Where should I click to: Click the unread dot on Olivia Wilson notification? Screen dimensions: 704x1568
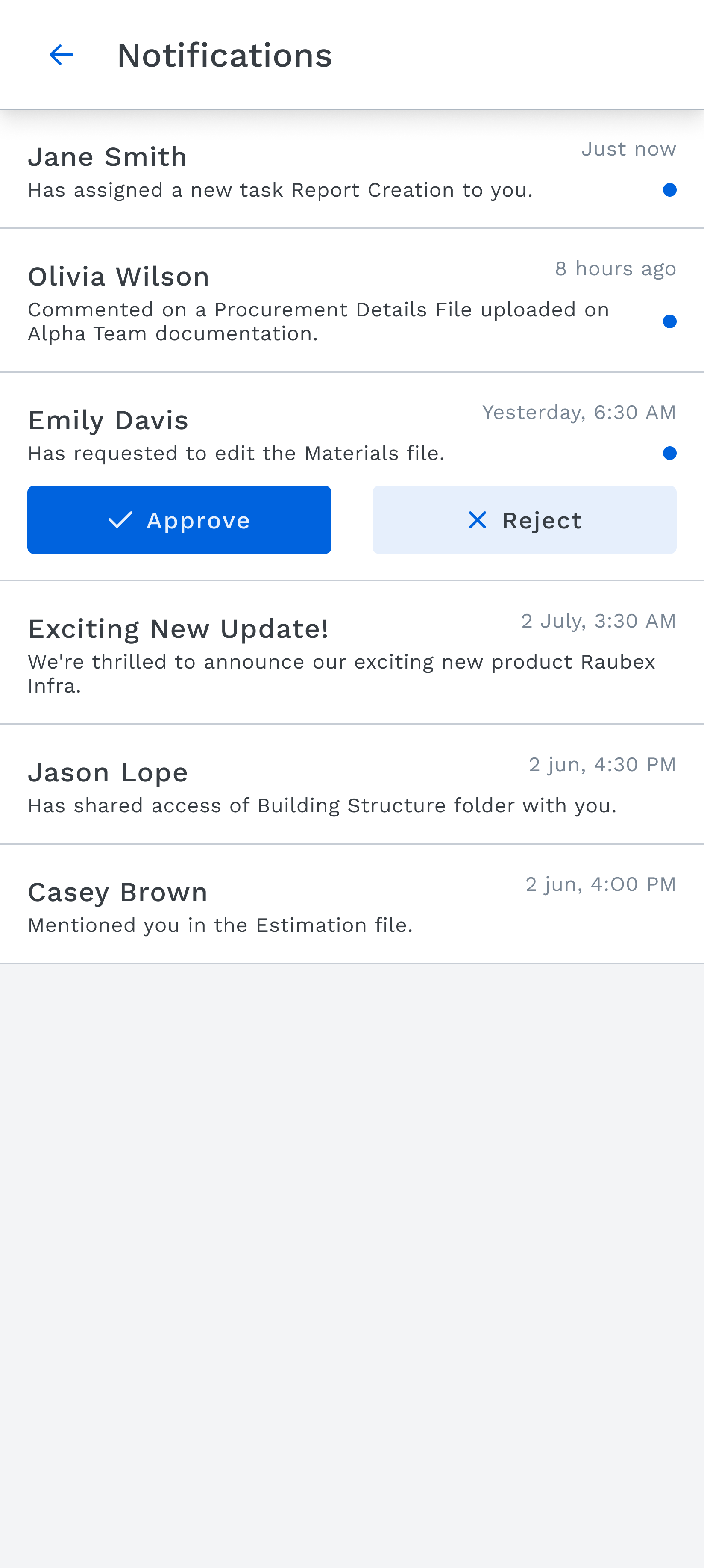tap(669, 321)
